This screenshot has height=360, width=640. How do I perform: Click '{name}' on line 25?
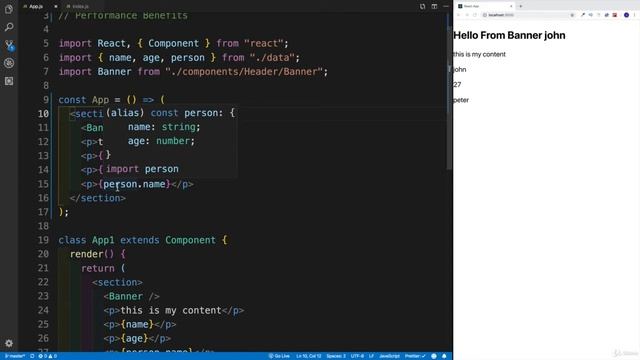click(x=137, y=324)
